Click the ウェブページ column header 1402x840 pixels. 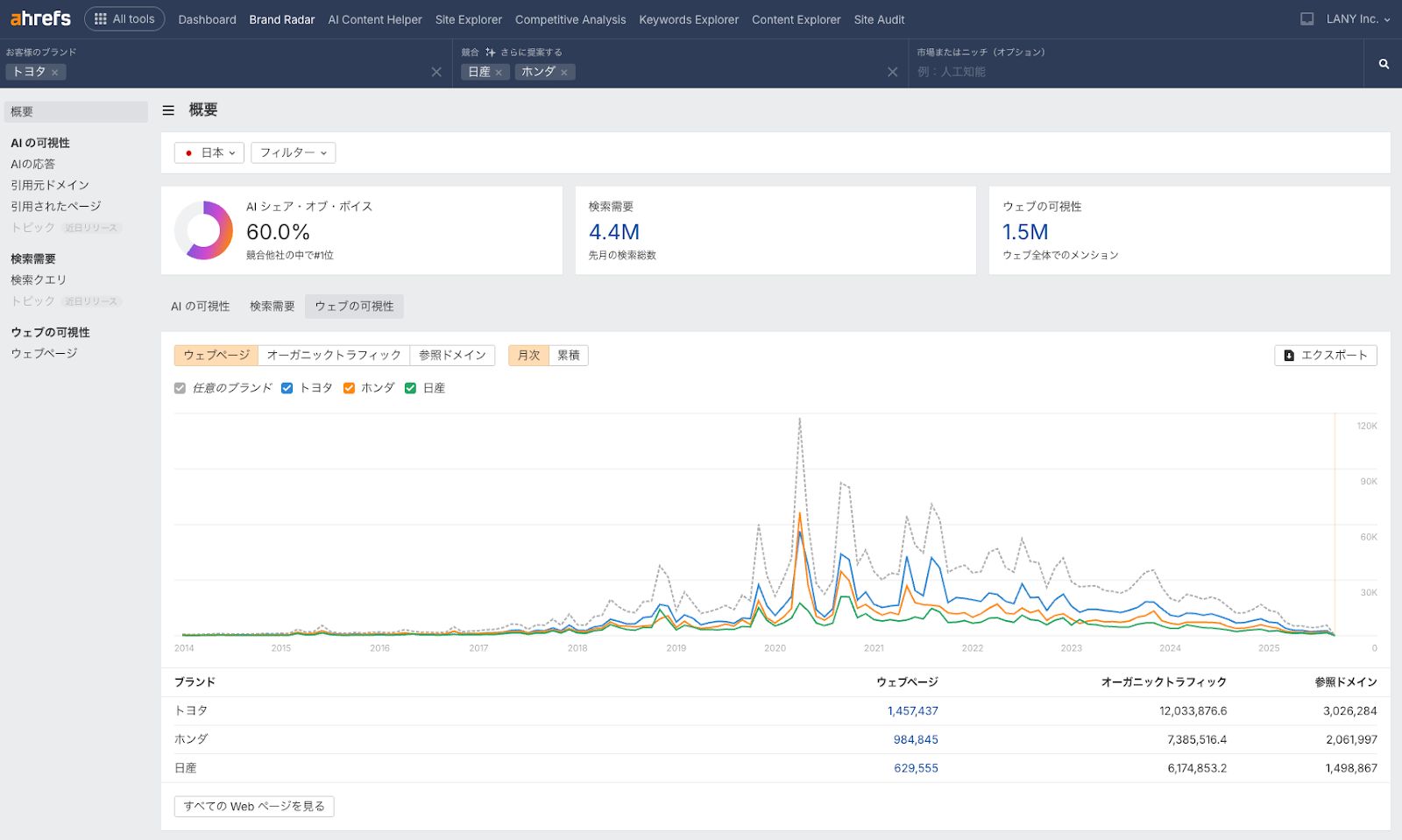pyautogui.click(x=907, y=682)
